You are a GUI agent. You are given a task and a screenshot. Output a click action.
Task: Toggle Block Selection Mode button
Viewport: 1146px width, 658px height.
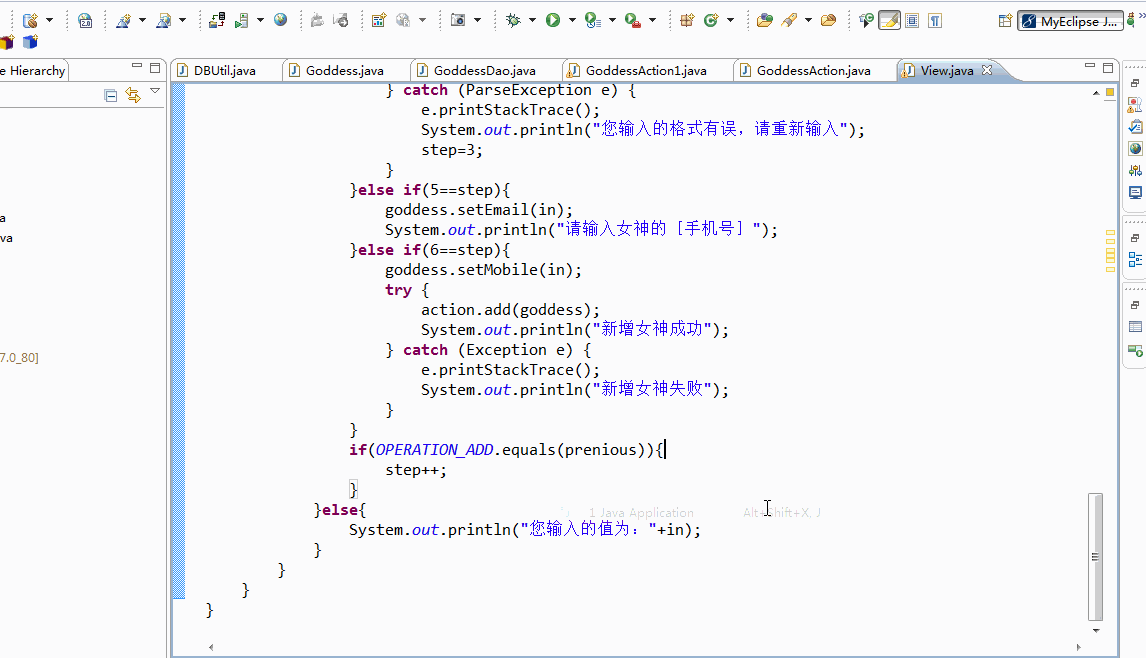click(x=912, y=20)
